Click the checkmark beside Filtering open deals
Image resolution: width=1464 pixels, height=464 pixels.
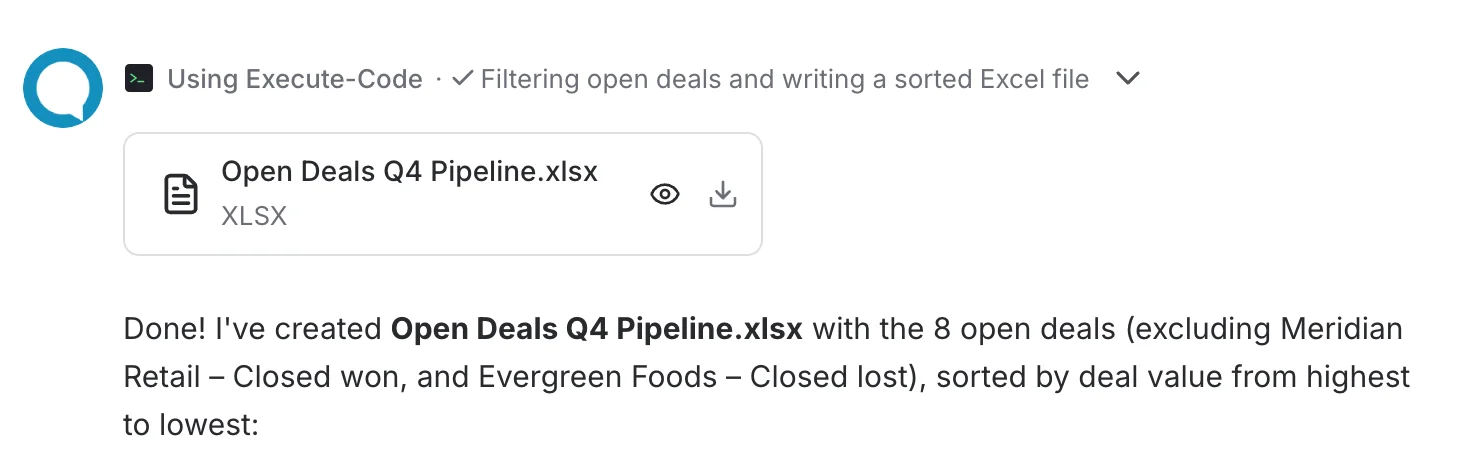pyautogui.click(x=462, y=79)
